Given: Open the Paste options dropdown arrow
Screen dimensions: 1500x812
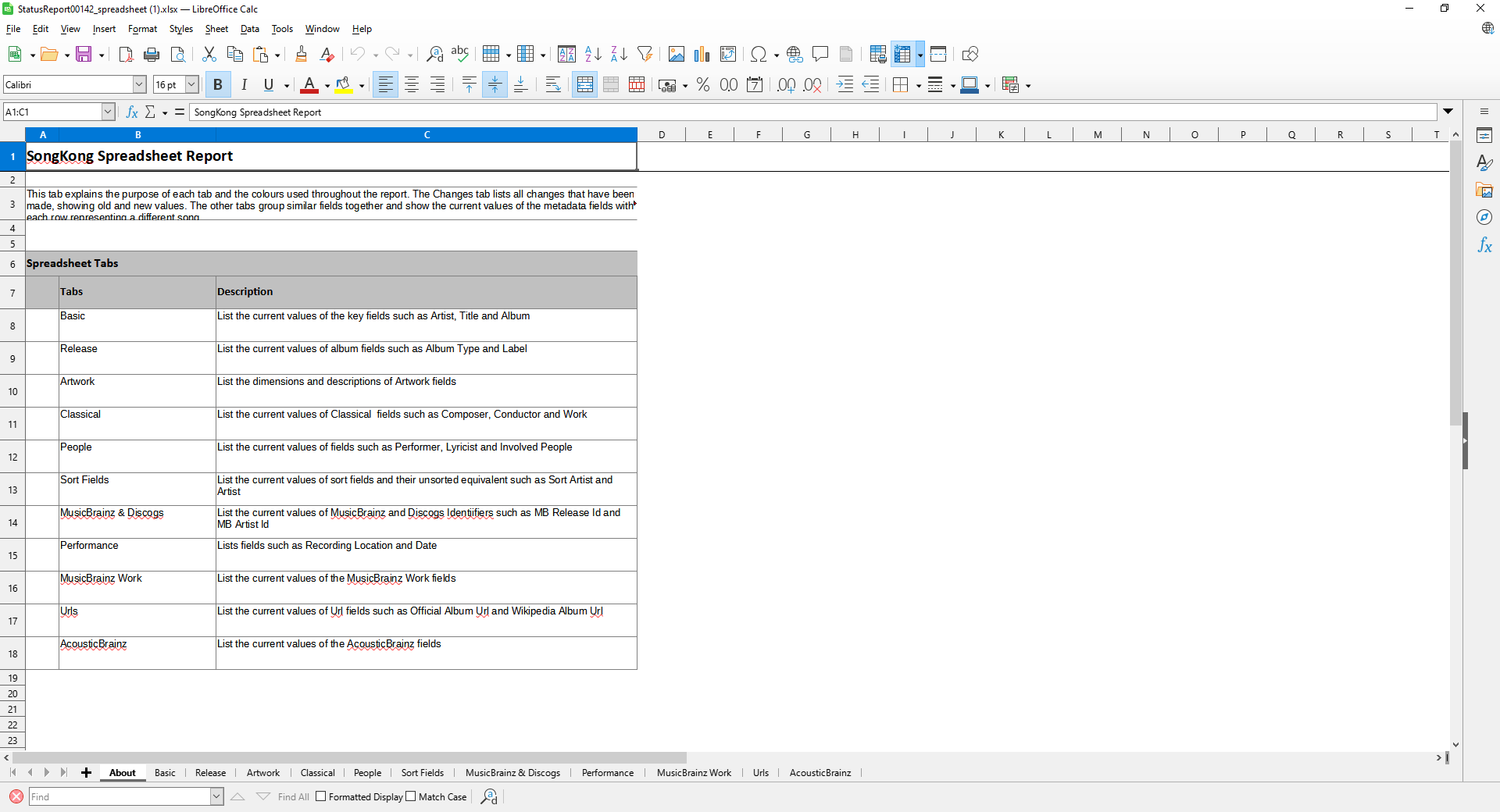Looking at the screenshot, I should 277,55.
